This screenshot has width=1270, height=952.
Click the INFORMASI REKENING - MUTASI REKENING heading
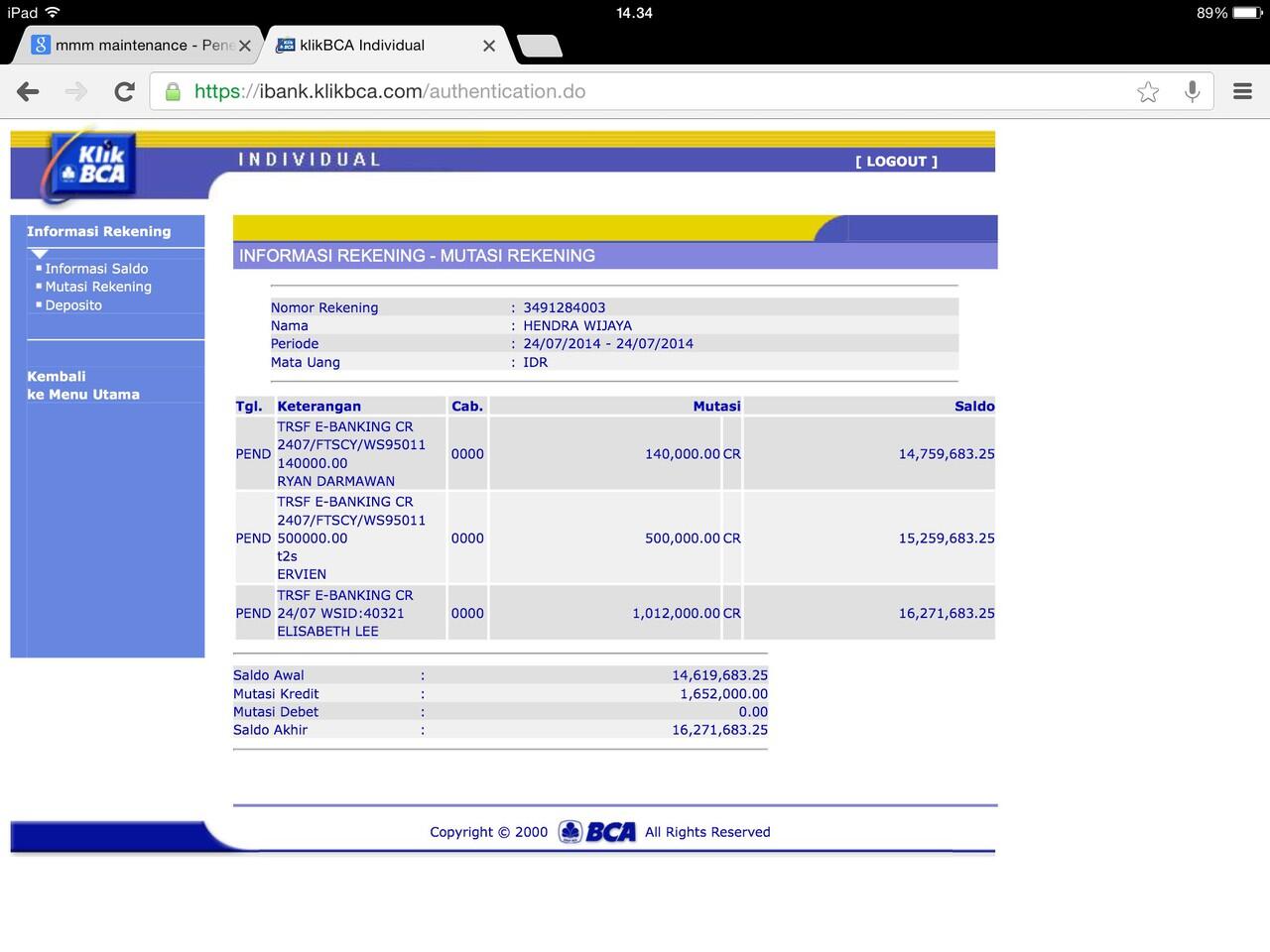click(x=417, y=256)
